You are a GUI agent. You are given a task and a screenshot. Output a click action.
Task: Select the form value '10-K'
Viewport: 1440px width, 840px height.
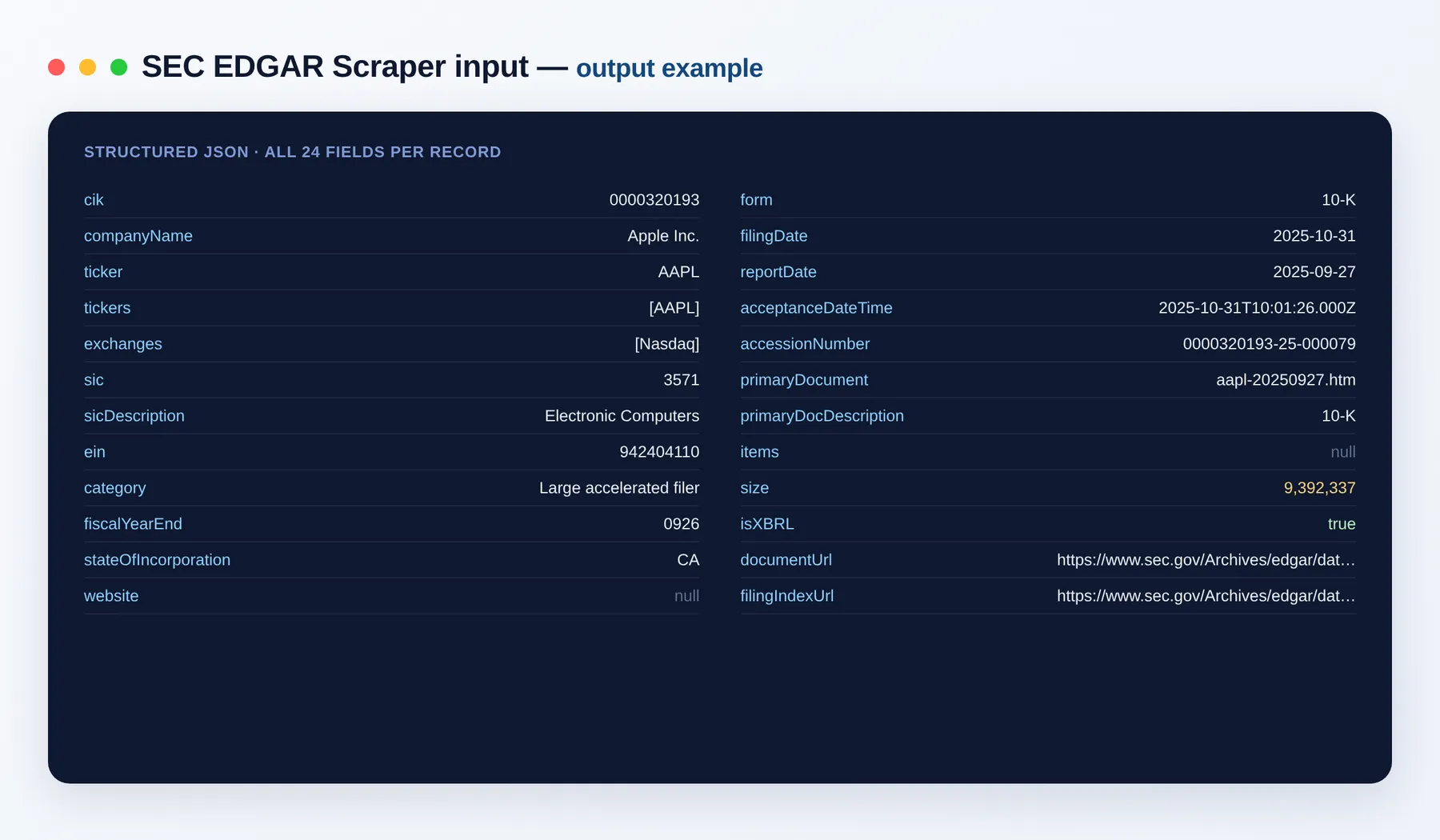[x=1338, y=200]
